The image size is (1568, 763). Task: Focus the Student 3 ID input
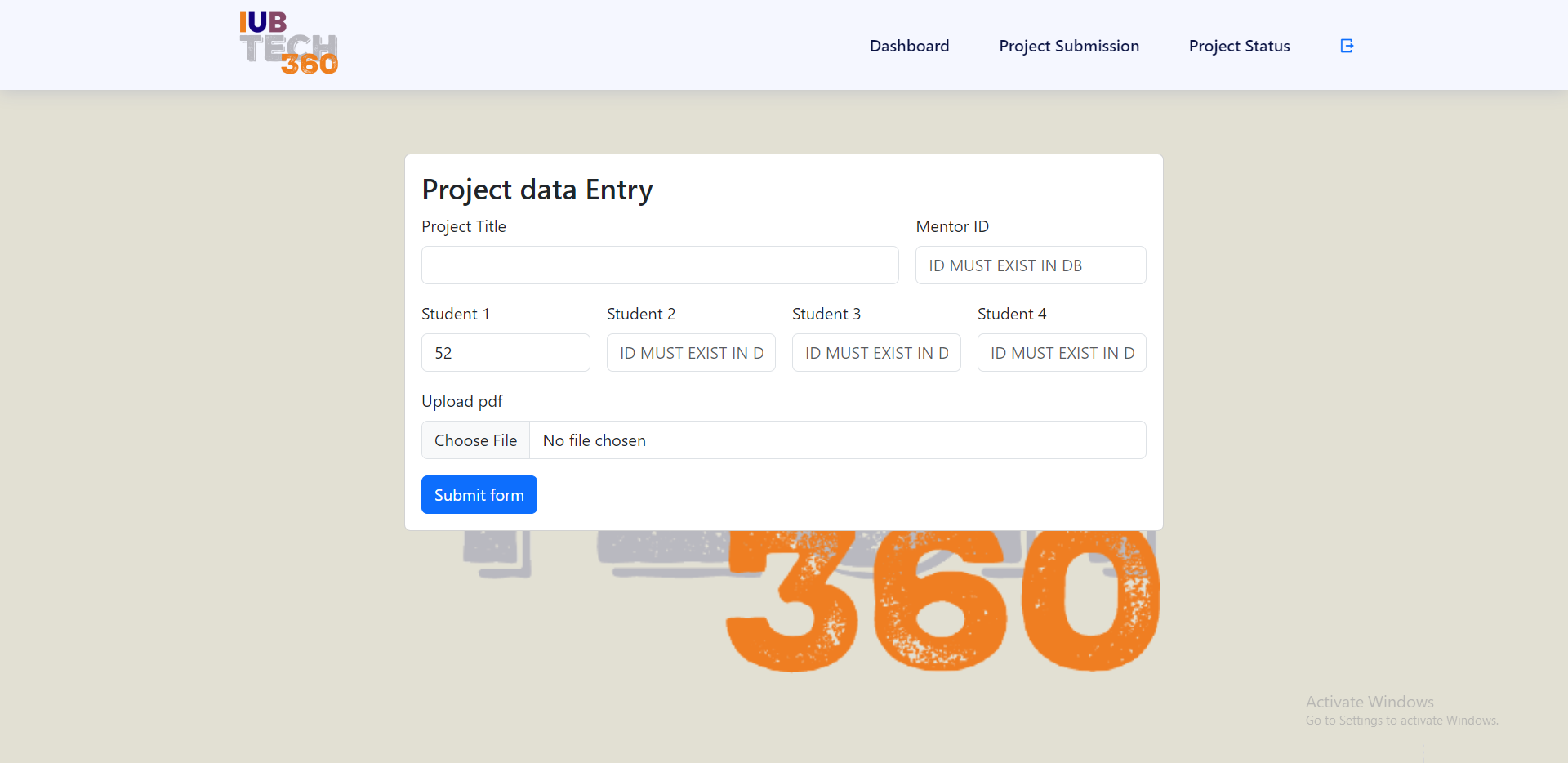[x=875, y=353]
